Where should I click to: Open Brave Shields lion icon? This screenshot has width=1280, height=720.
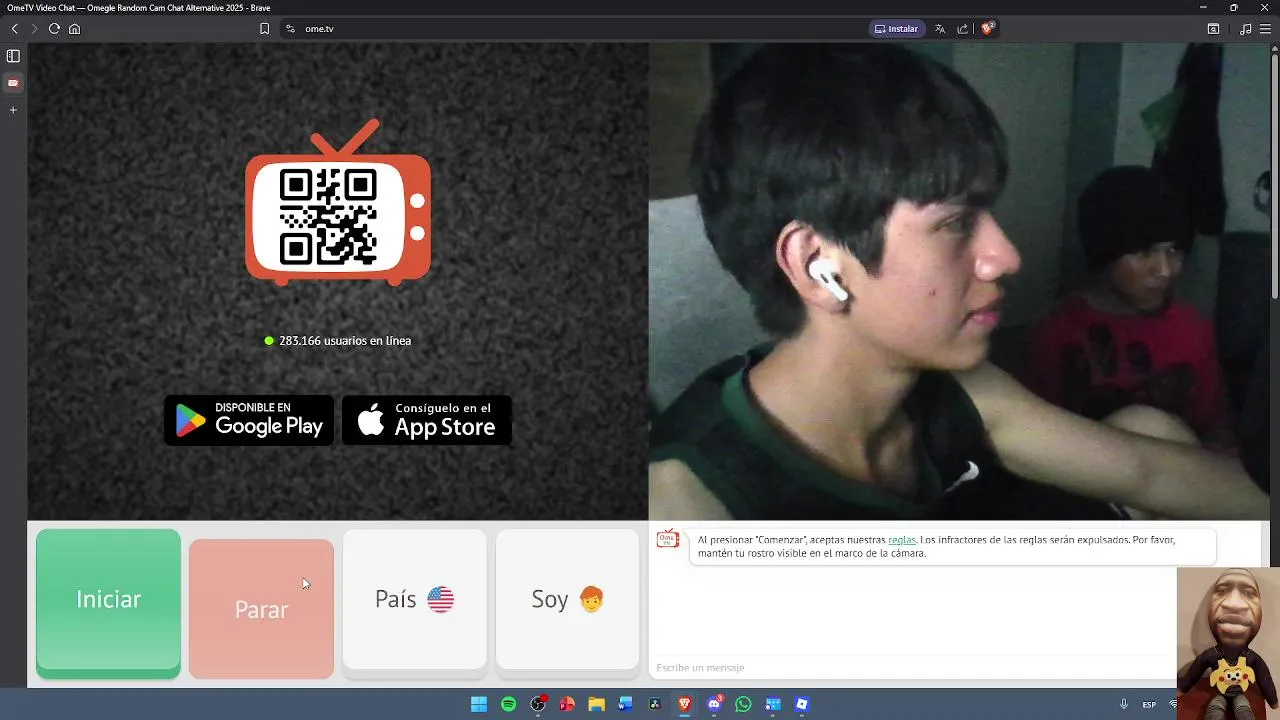coord(988,28)
